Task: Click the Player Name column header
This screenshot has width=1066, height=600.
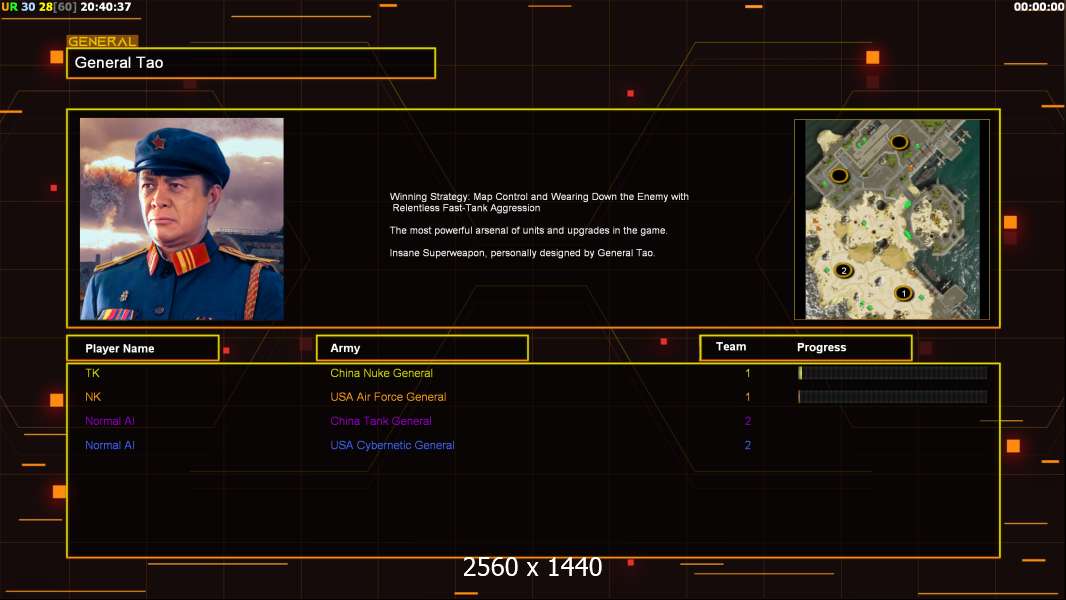Action: [x=143, y=348]
